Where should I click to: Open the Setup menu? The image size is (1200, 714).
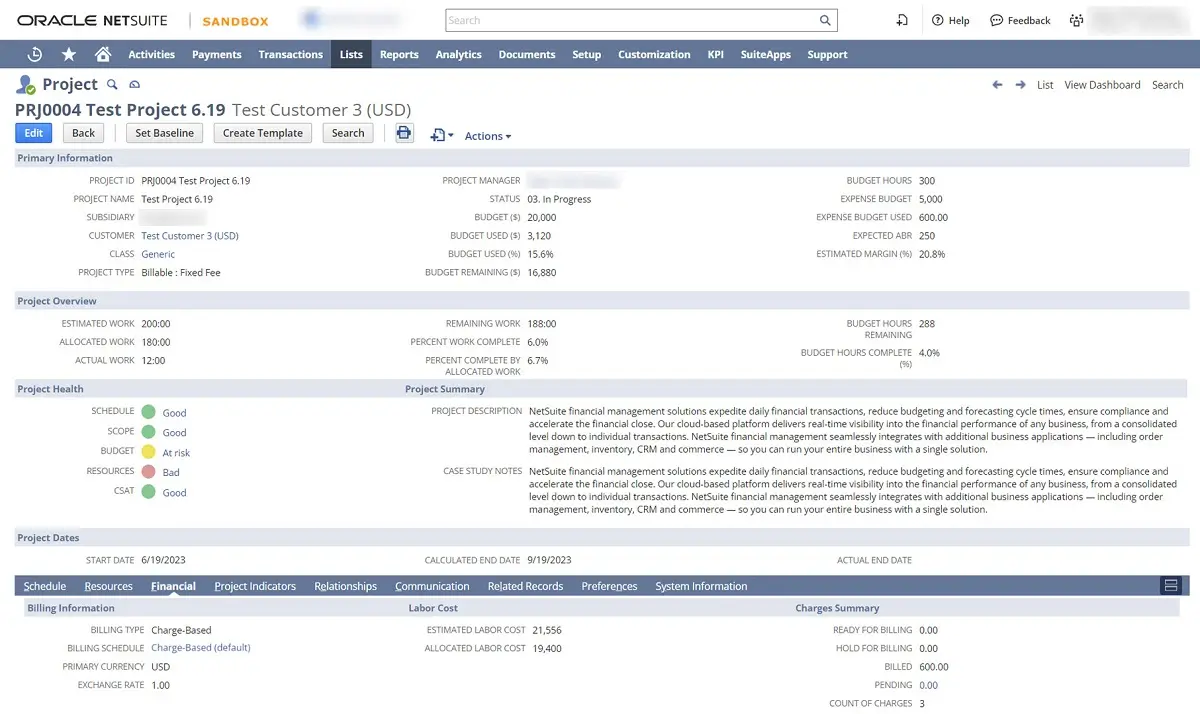click(x=587, y=54)
